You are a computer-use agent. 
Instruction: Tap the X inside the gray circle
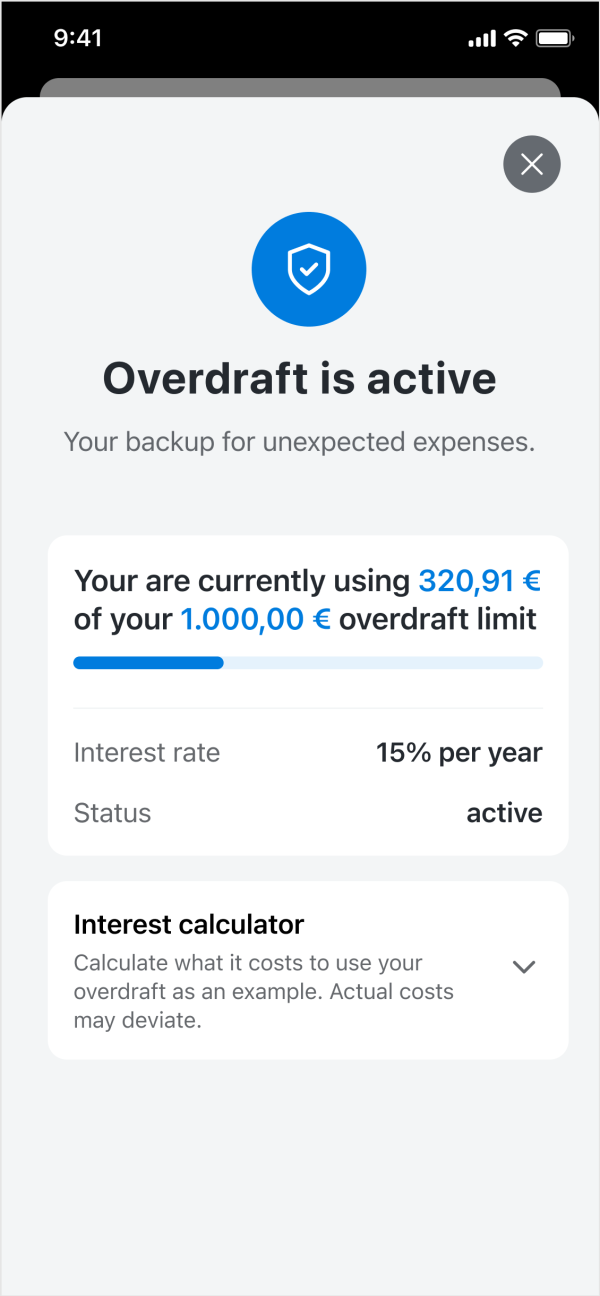[x=532, y=164]
